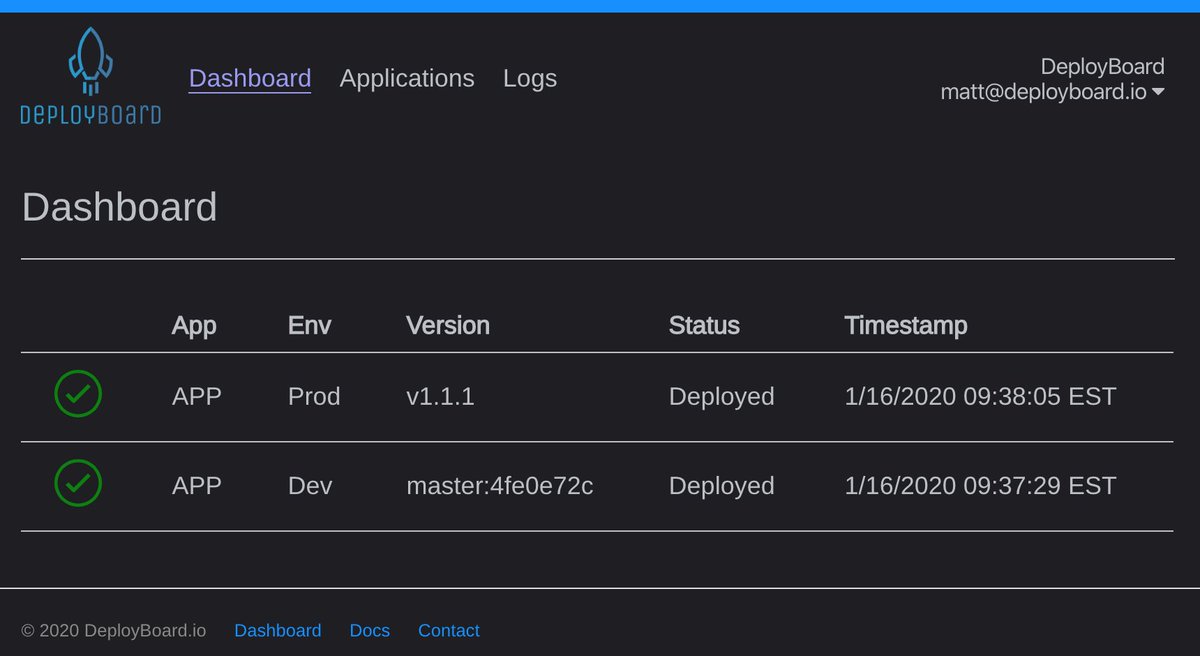Open the Docs footer link
Screen dimensions: 1200x656
point(370,630)
